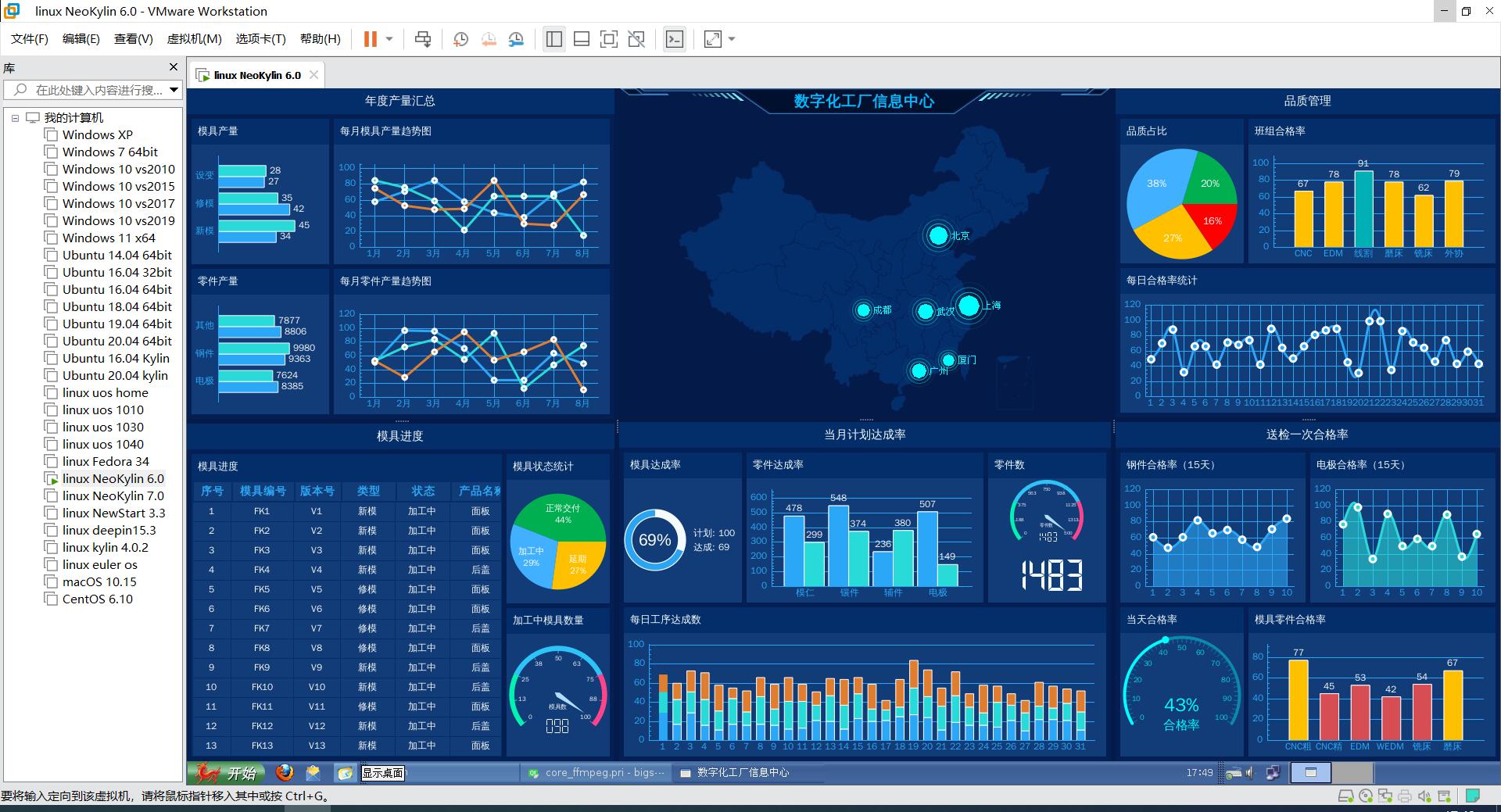Click the 数字化工厂信息中心 taskbar button
Image resolution: width=1501 pixels, height=812 pixels.
coord(743,773)
